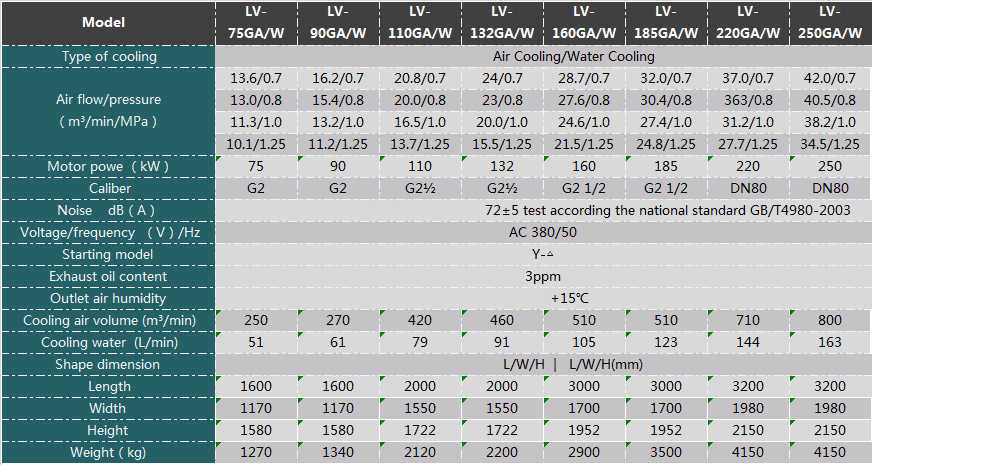This screenshot has width=1000, height=465.
Task: Click the cooling water value 105
Action: [x=584, y=343]
